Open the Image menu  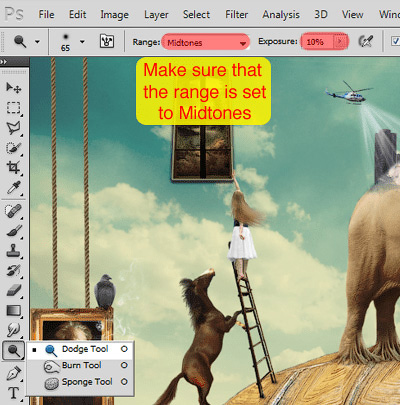(114, 15)
